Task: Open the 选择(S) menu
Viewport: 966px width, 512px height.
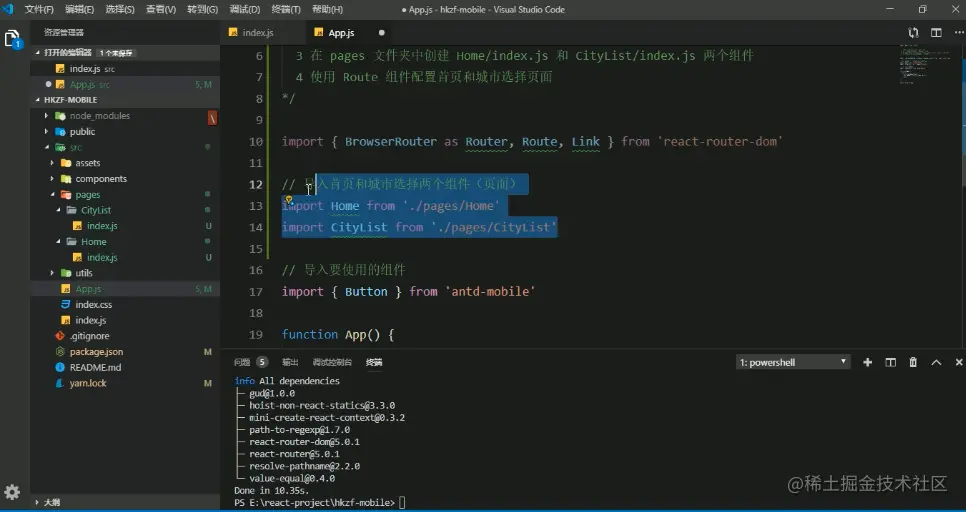Action: tap(120, 9)
